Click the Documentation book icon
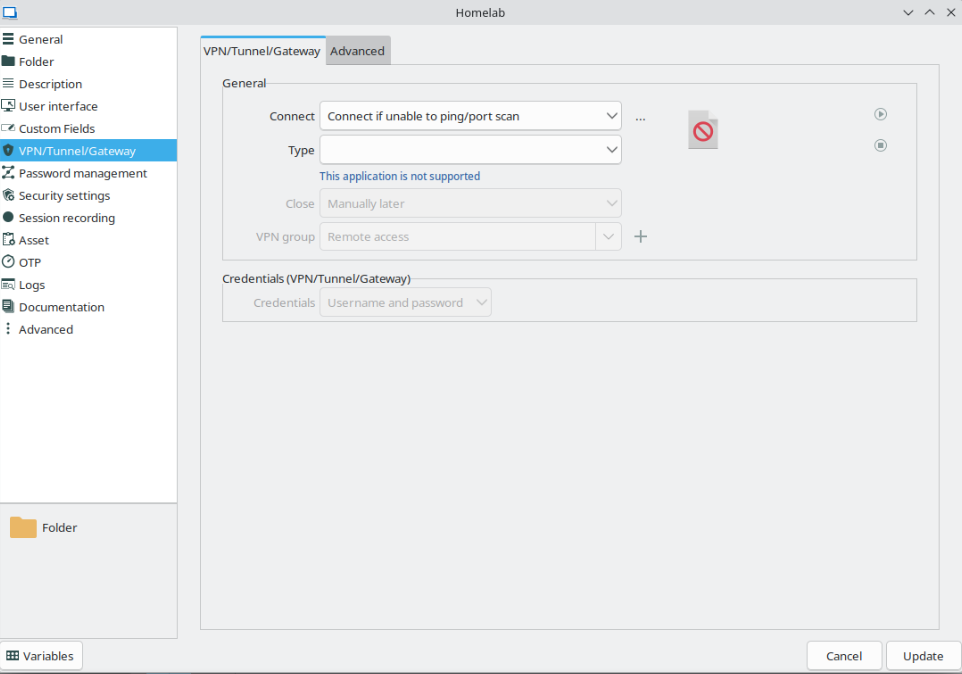This screenshot has width=962, height=674. tap(8, 307)
